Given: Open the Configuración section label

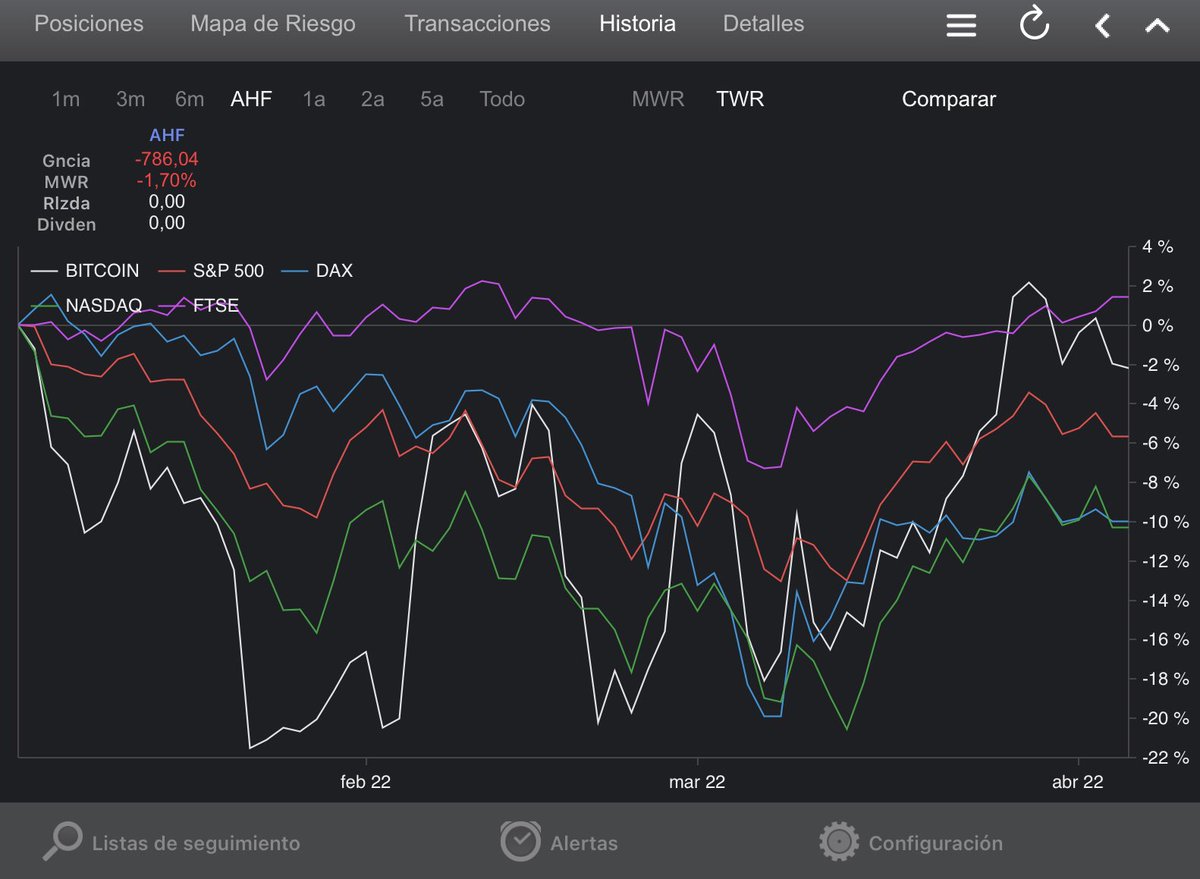Looking at the screenshot, I should pos(935,843).
